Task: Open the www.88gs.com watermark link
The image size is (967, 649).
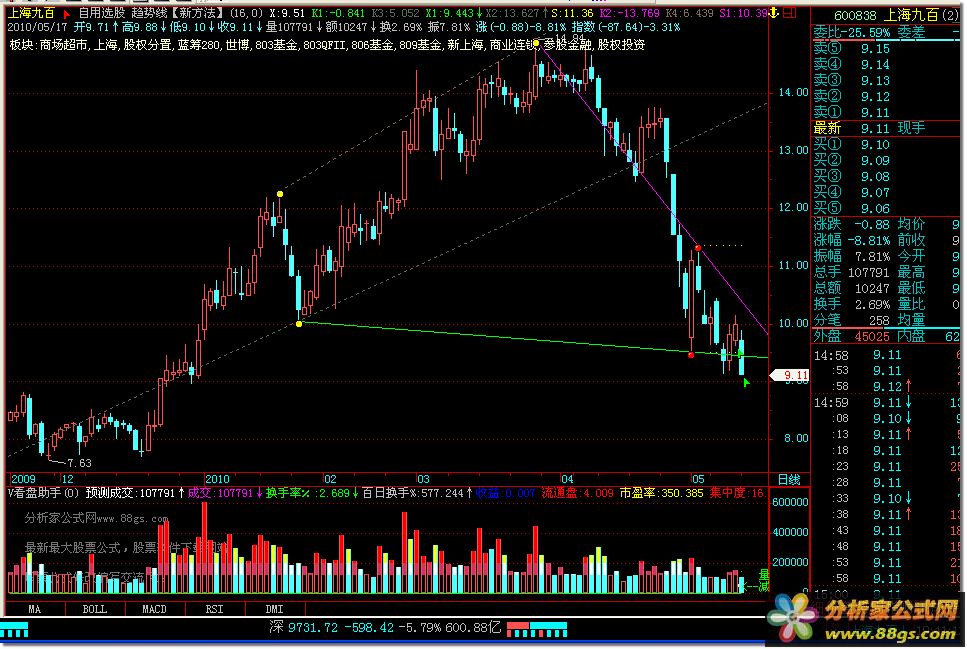Action: (890, 634)
